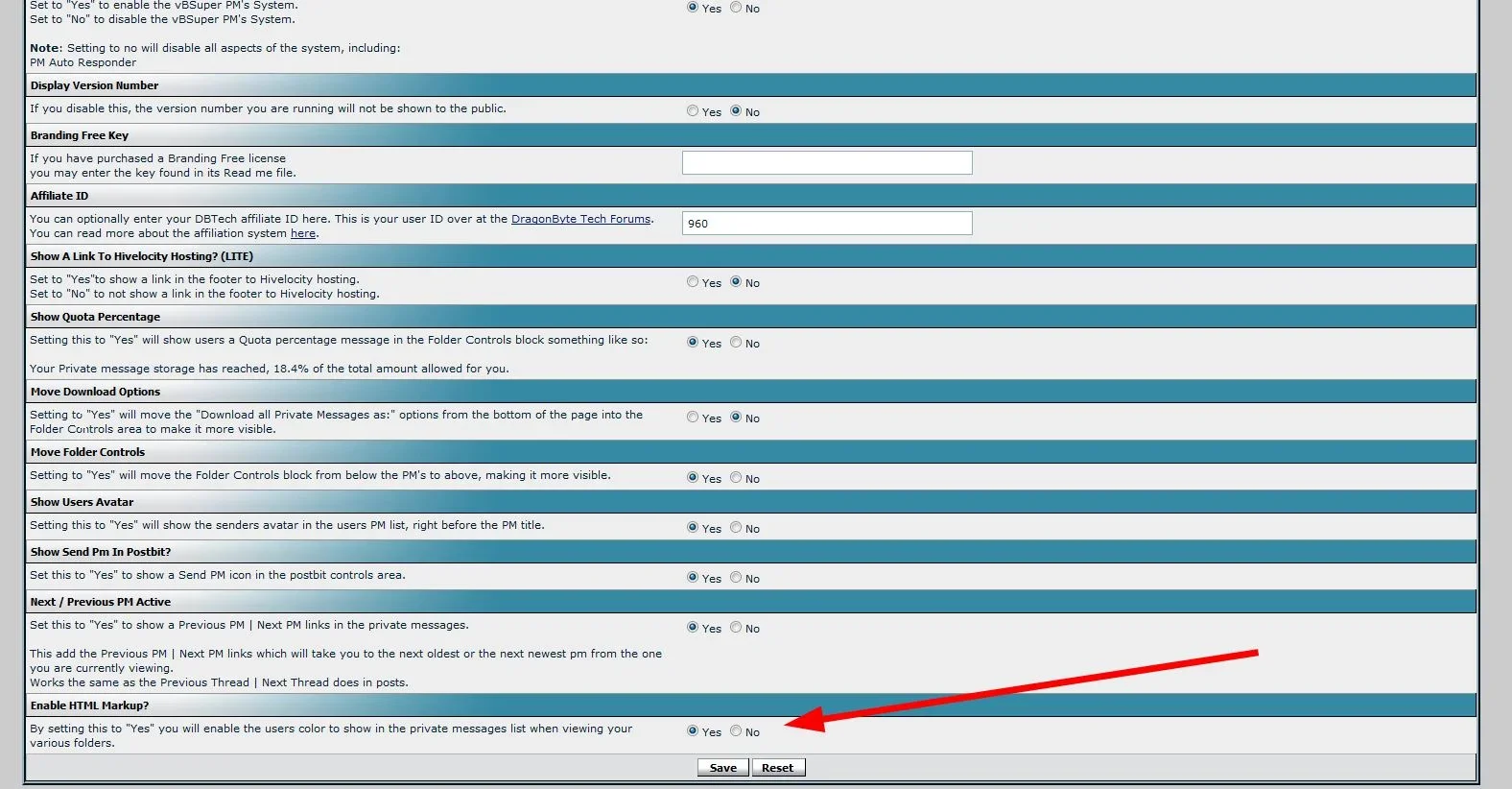This screenshot has width=1512, height=789.
Task: Click the Reset button
Action: 778,768
